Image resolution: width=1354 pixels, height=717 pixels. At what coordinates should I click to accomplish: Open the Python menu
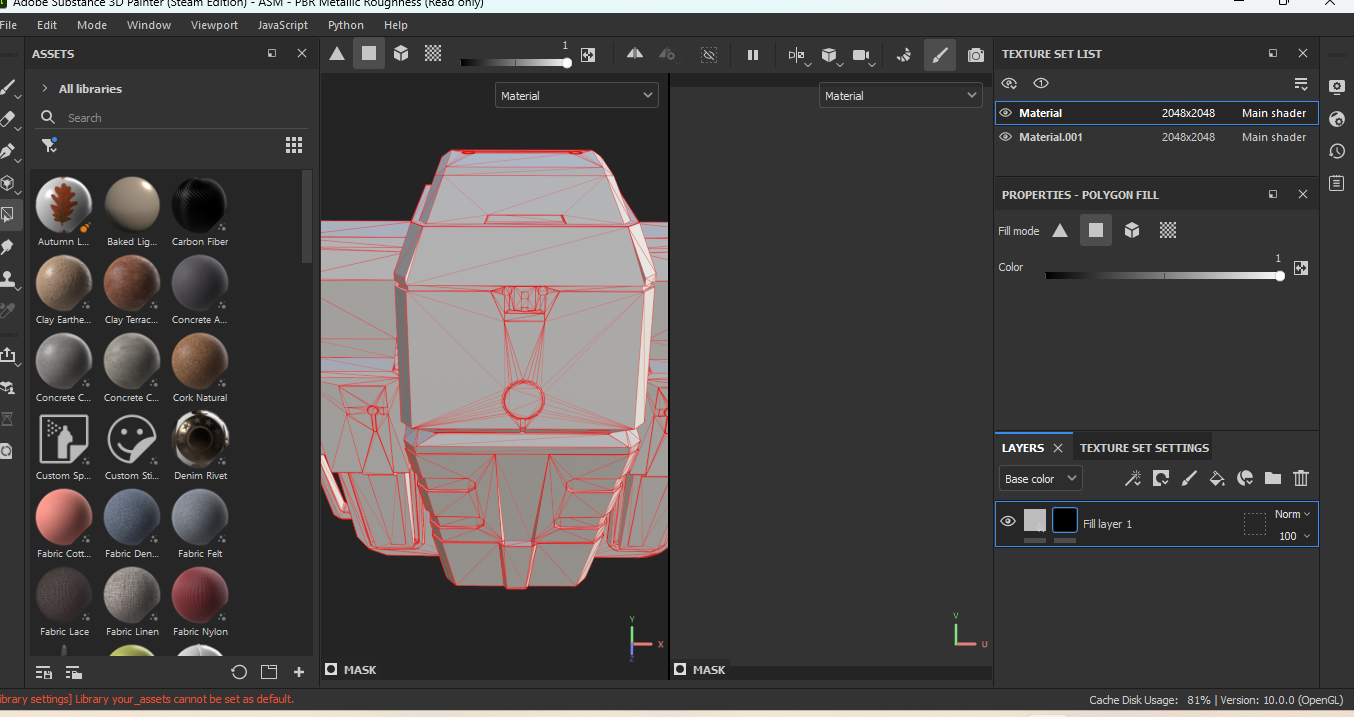pyautogui.click(x=345, y=25)
